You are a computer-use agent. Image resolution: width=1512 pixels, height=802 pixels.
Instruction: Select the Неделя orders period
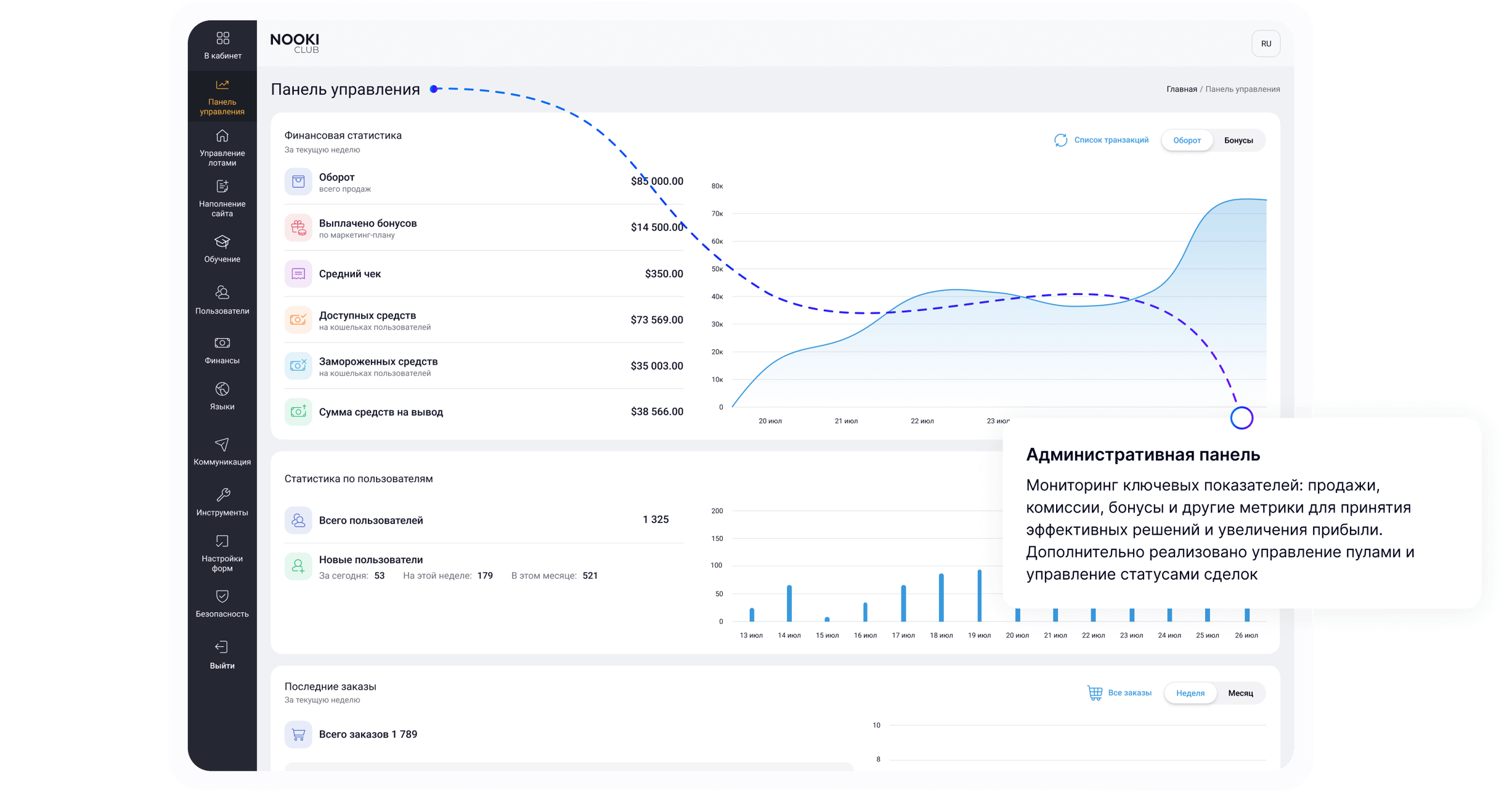(x=1190, y=693)
